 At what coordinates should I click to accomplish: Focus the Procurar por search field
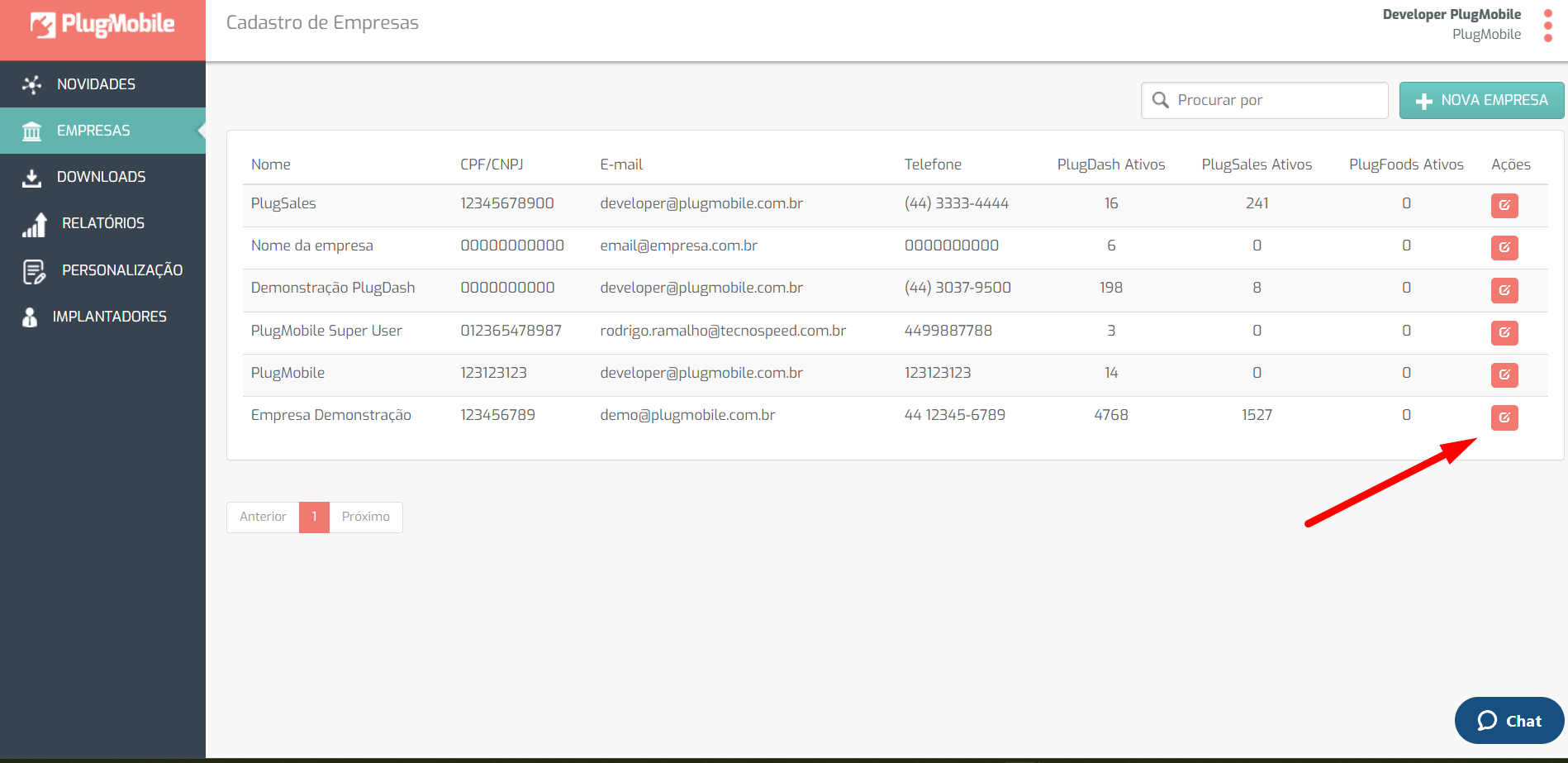pyautogui.click(x=1265, y=100)
